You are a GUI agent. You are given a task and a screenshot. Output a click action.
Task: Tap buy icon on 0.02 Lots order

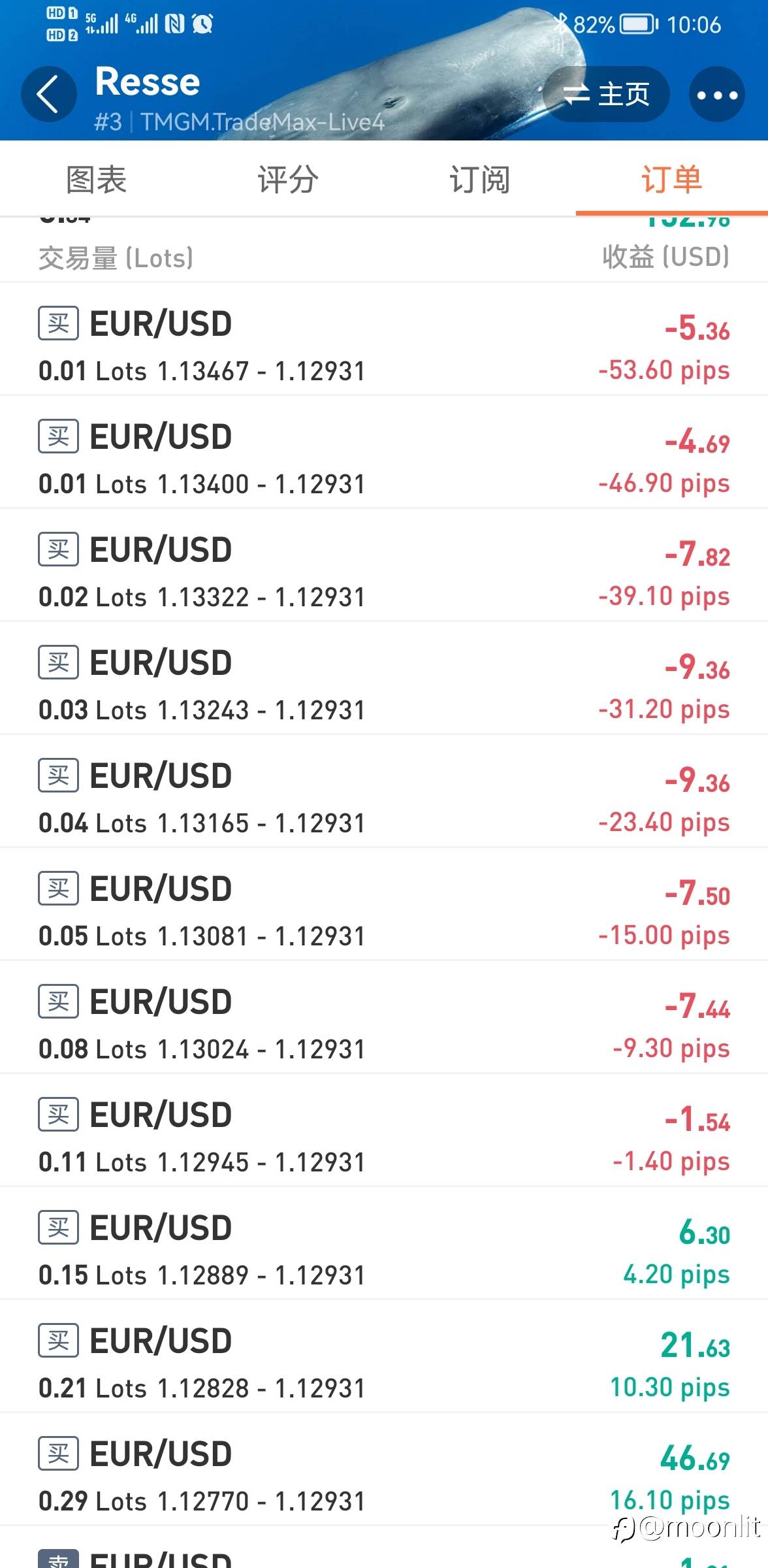click(59, 549)
